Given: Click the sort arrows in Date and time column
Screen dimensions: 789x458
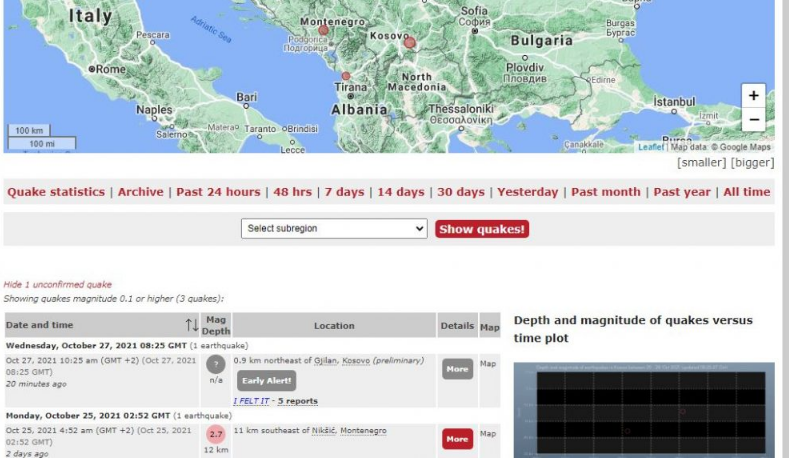Looking at the screenshot, I should (191, 325).
